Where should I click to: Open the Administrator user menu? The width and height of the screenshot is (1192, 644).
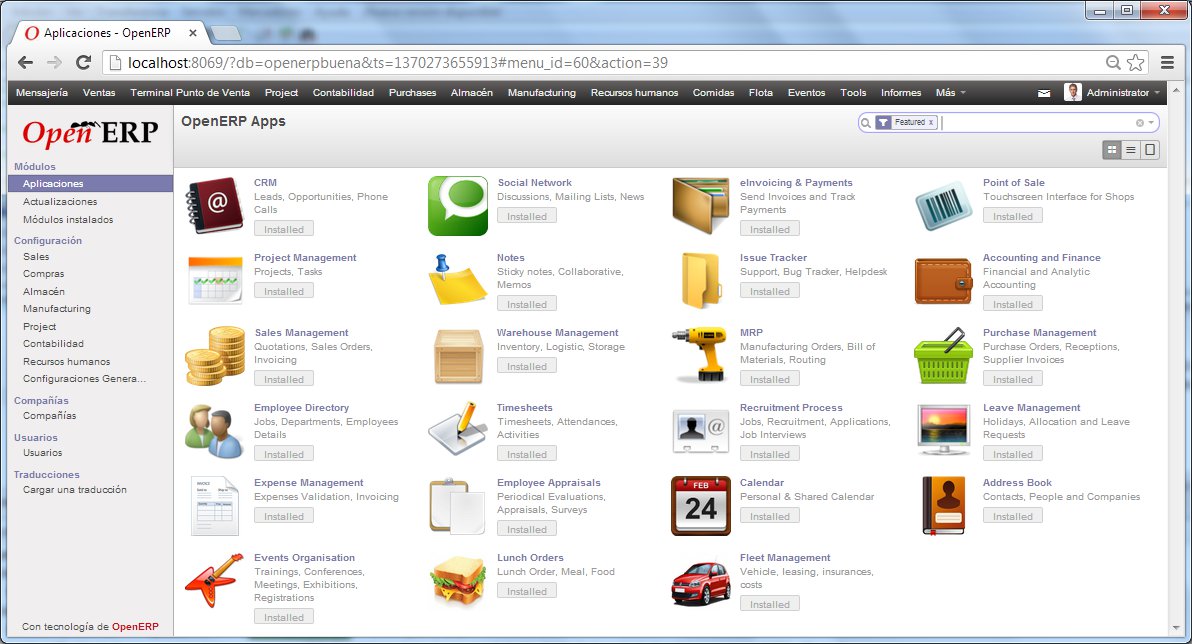coord(1112,93)
